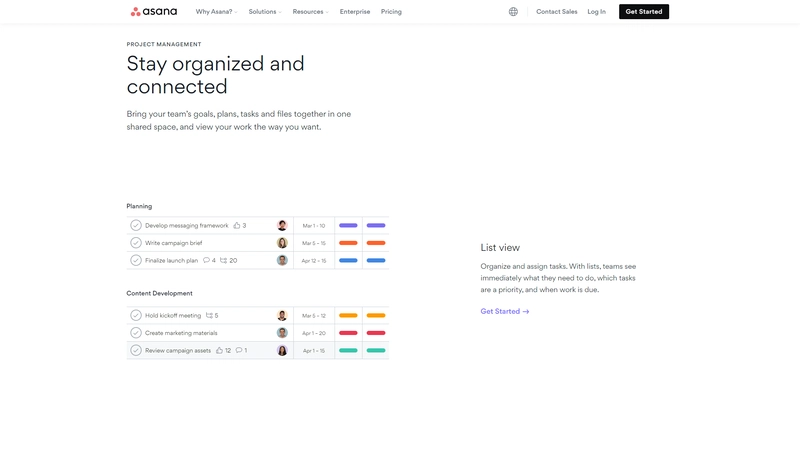Open the language globe selector
The height and width of the screenshot is (450, 800).
tap(513, 12)
